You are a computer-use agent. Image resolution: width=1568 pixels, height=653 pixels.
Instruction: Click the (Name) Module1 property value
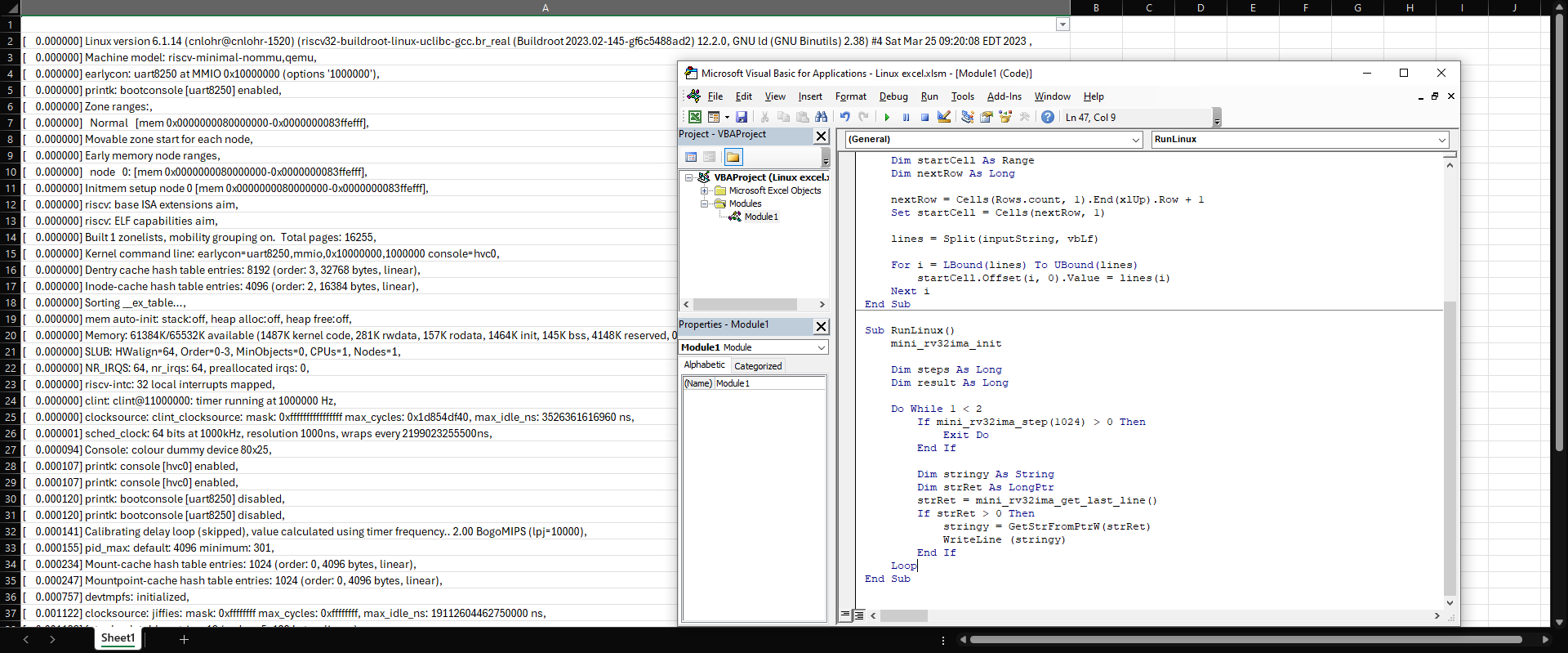click(770, 383)
